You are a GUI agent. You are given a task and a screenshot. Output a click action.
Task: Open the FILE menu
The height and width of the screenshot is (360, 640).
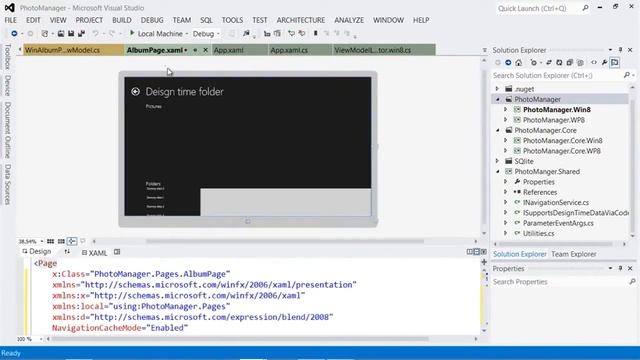click(11, 20)
